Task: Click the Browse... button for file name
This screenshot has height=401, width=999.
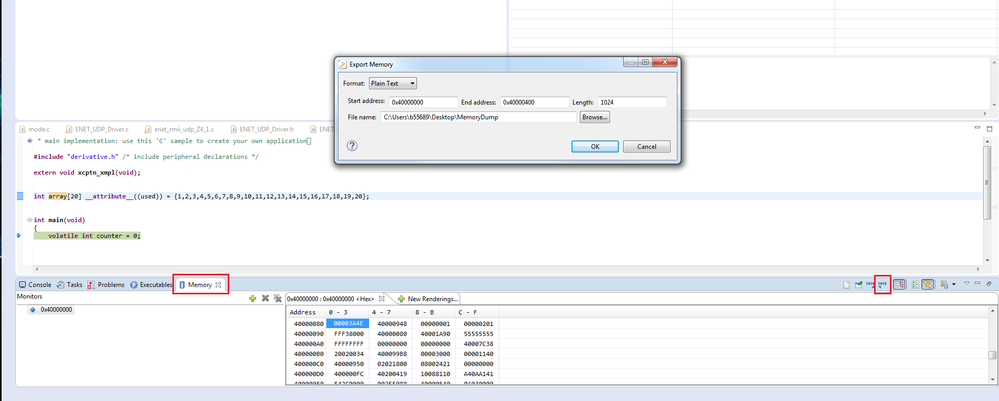Action: (x=595, y=117)
